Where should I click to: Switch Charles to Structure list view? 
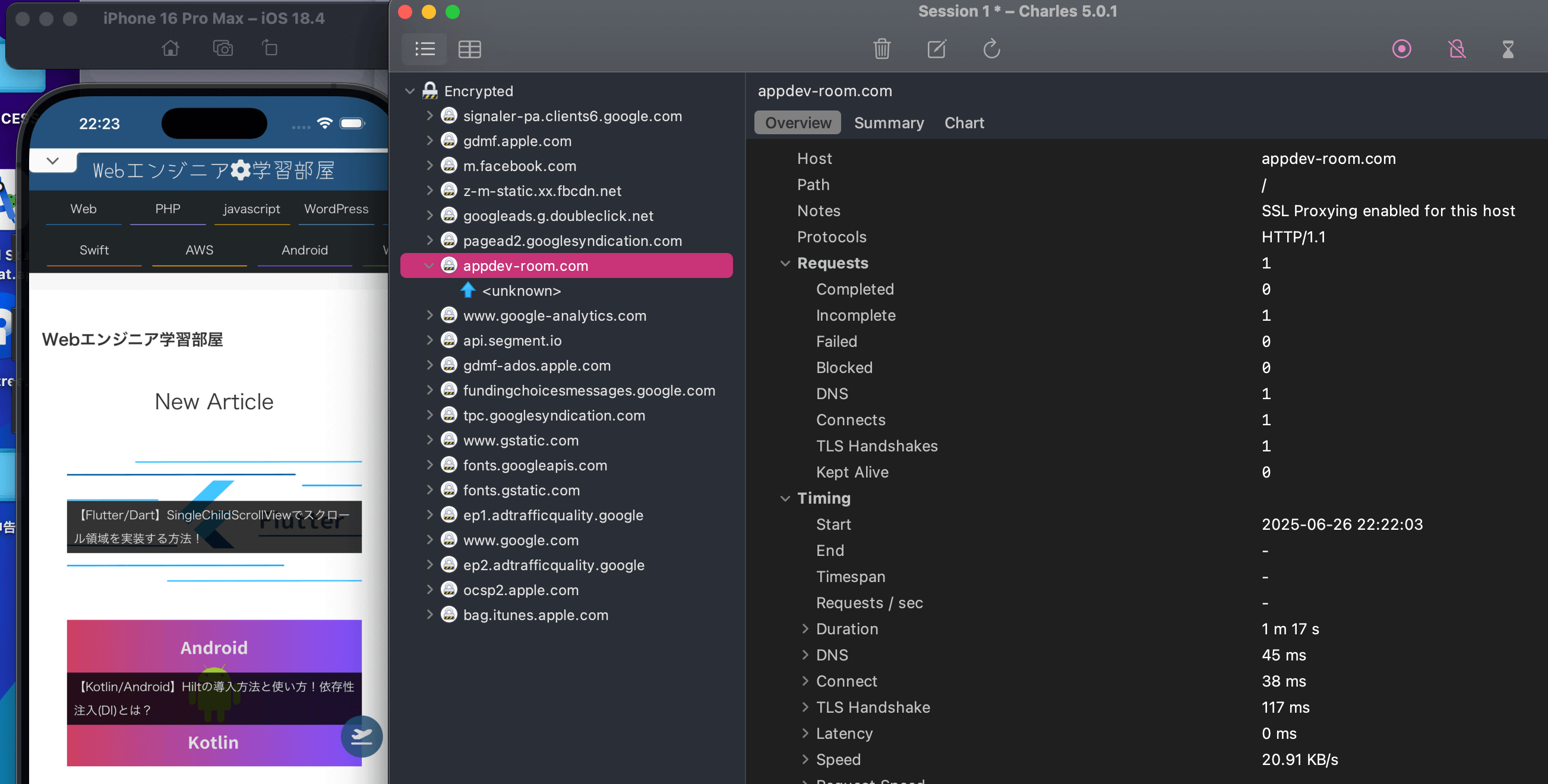pos(425,49)
